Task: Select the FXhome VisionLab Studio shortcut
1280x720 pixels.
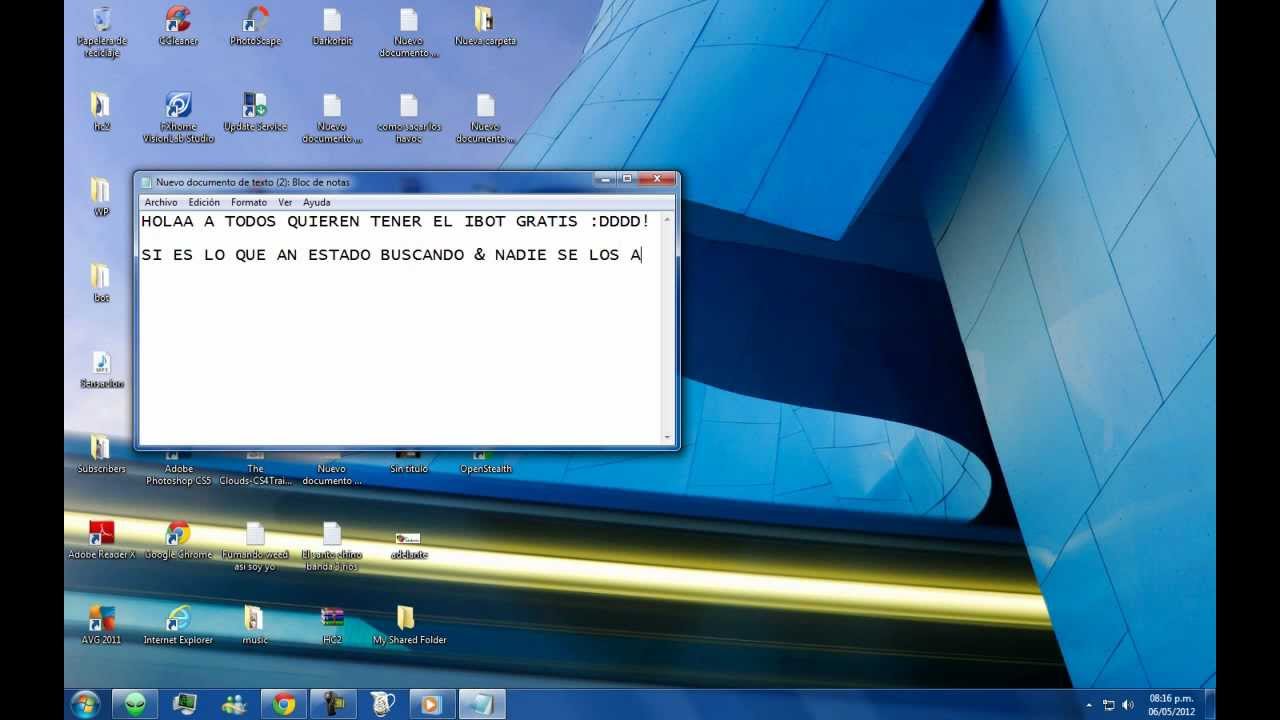Action: (178, 117)
